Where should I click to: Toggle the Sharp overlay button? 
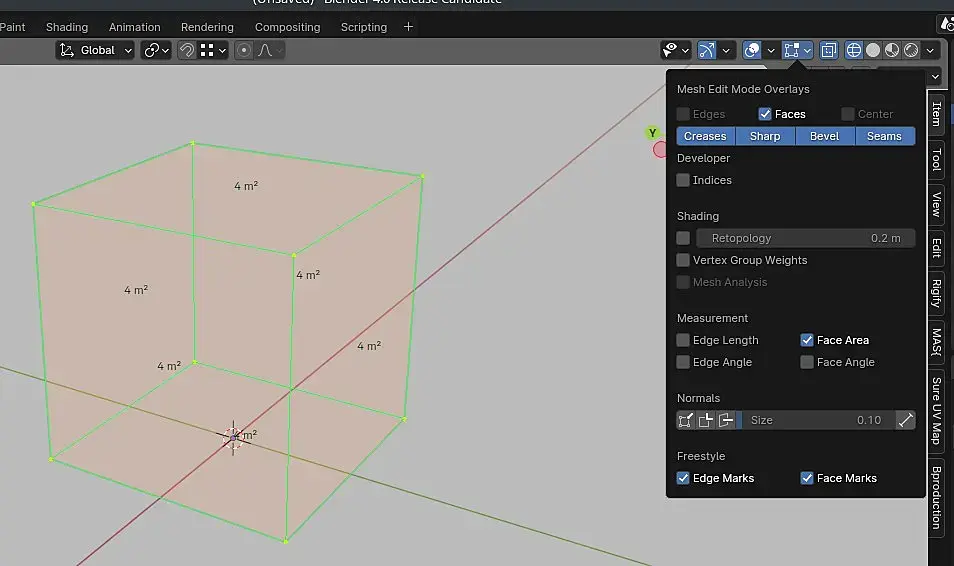(x=765, y=136)
